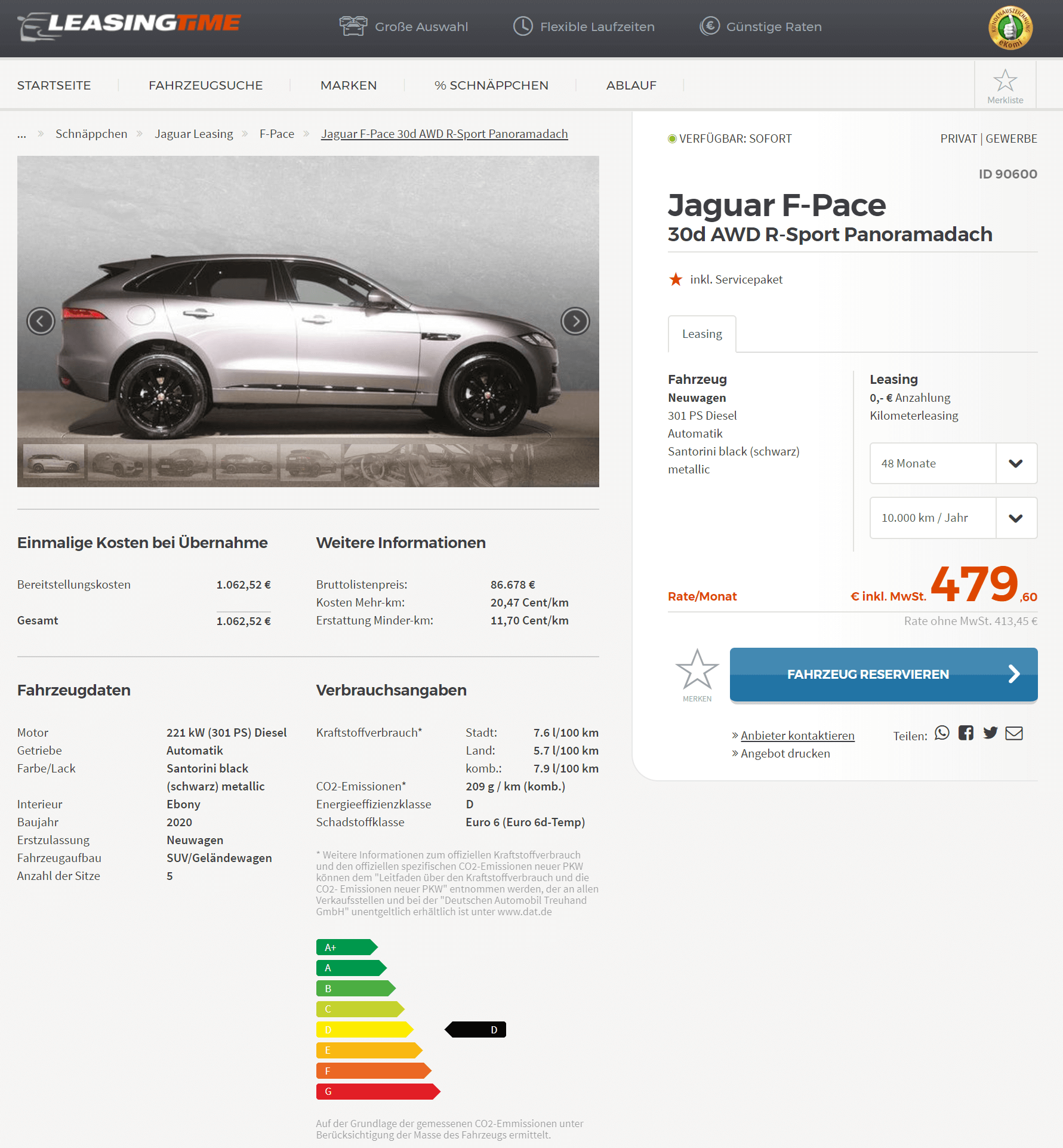The width and height of the screenshot is (1063, 1148).
Task: Click the value "86.678 €"
Action: pyautogui.click(x=513, y=584)
